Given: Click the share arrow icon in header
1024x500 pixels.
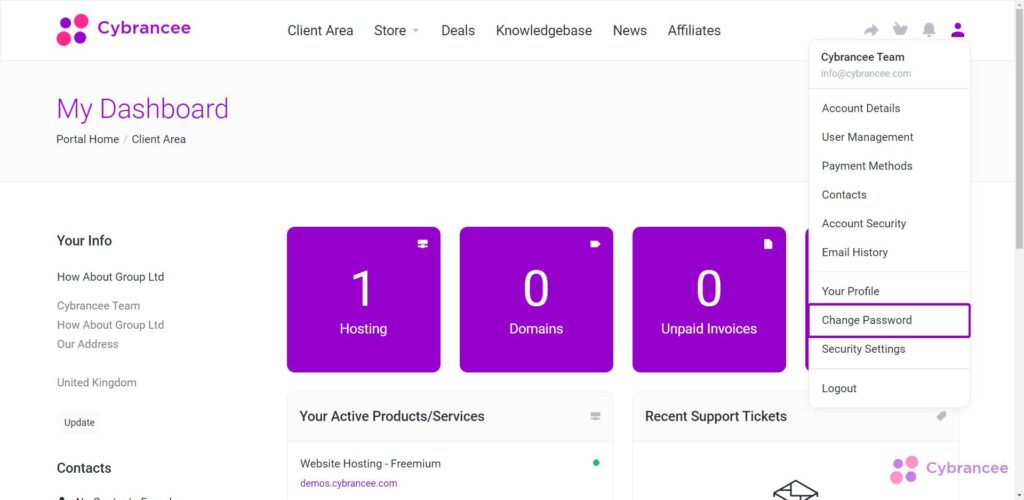Looking at the screenshot, I should point(871,30).
